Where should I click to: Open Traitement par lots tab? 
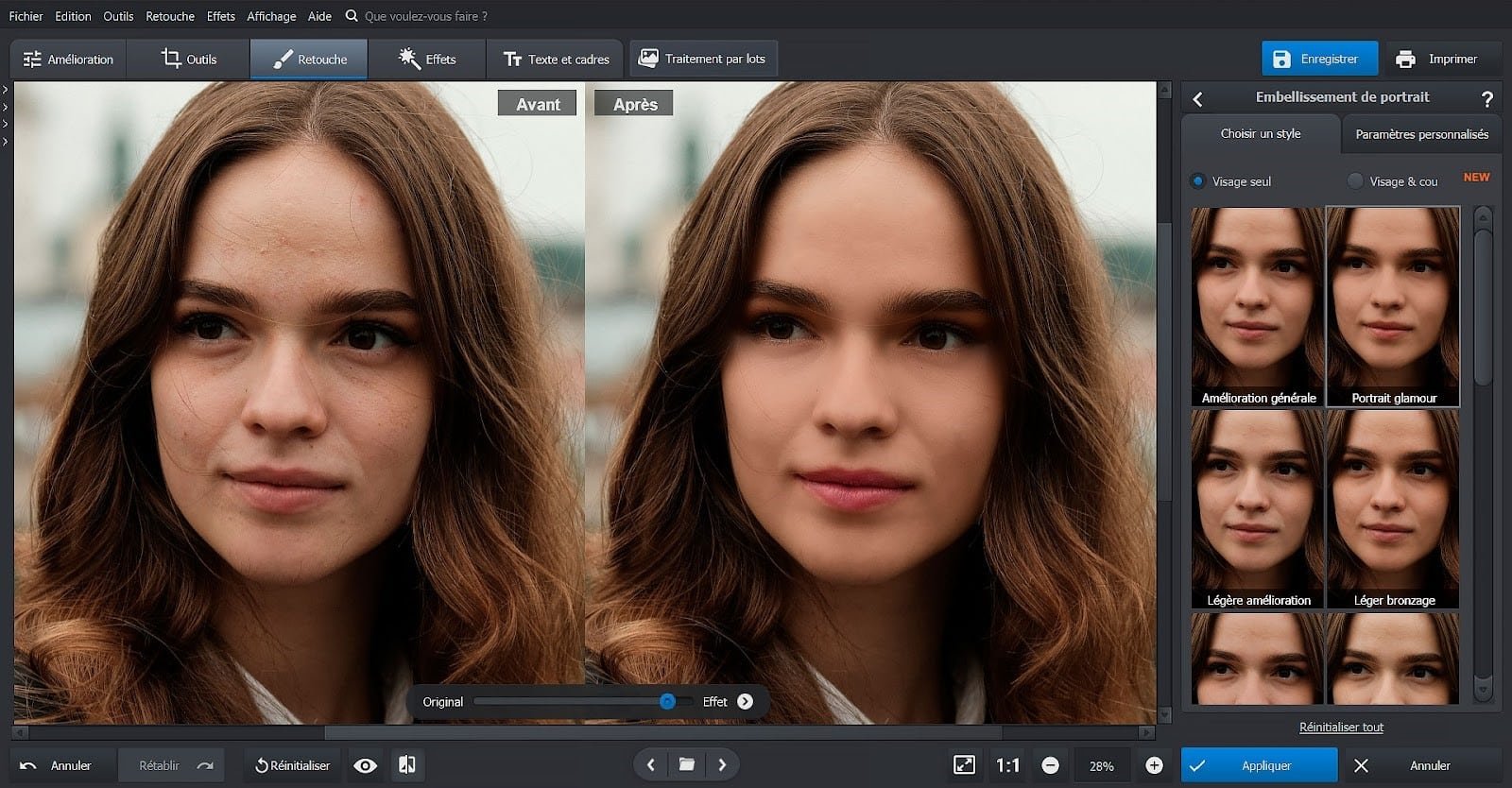point(703,59)
